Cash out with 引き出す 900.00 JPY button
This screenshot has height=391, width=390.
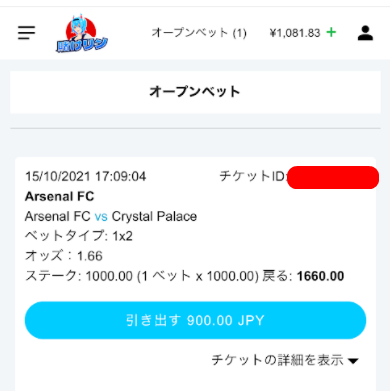click(x=195, y=320)
